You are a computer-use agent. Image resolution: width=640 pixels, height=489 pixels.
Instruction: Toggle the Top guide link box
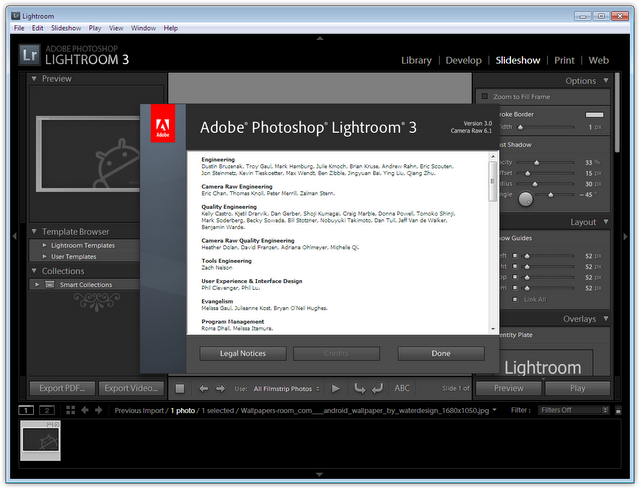tap(515, 277)
